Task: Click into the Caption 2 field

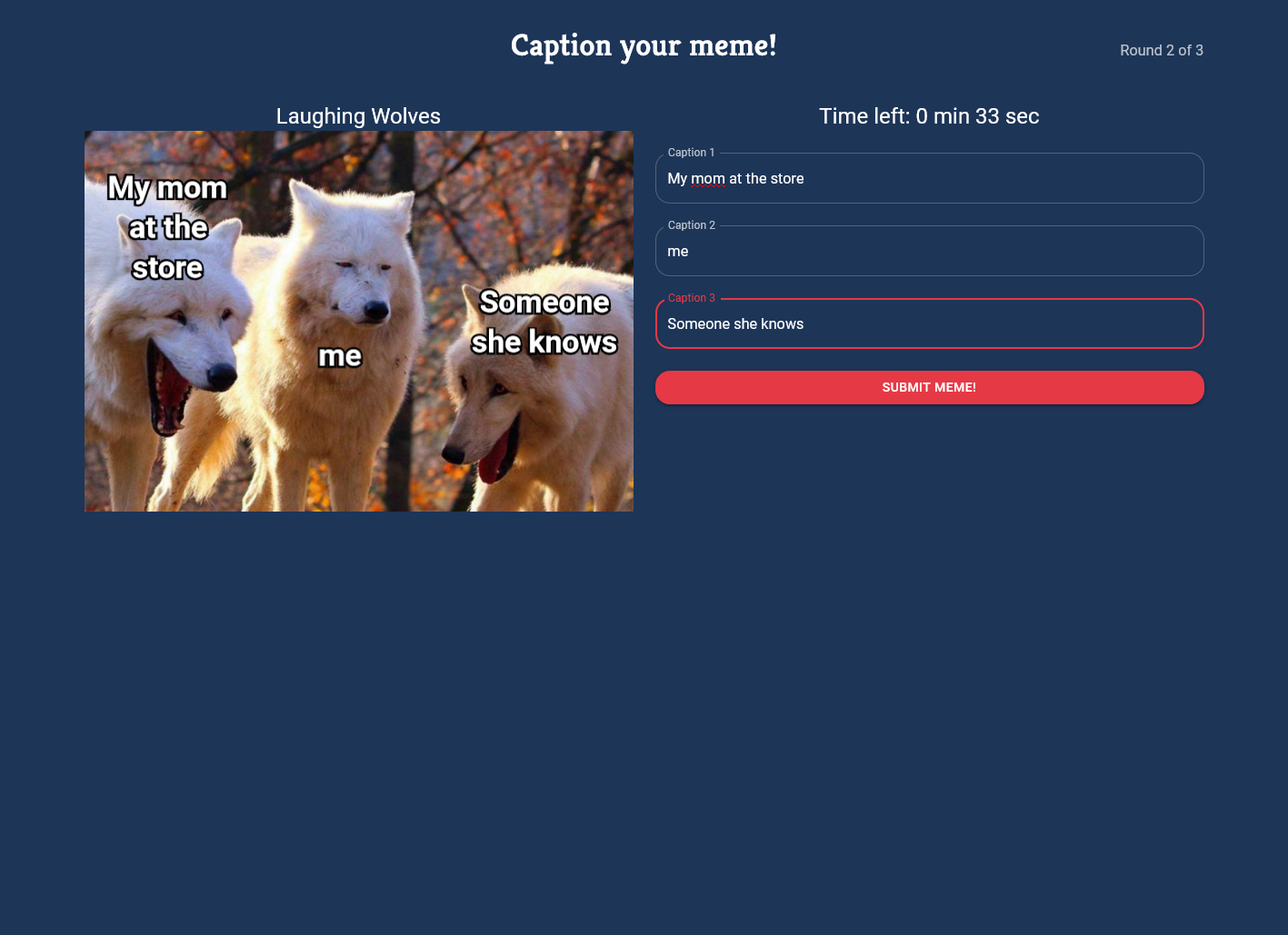Action: pyautogui.click(x=929, y=251)
